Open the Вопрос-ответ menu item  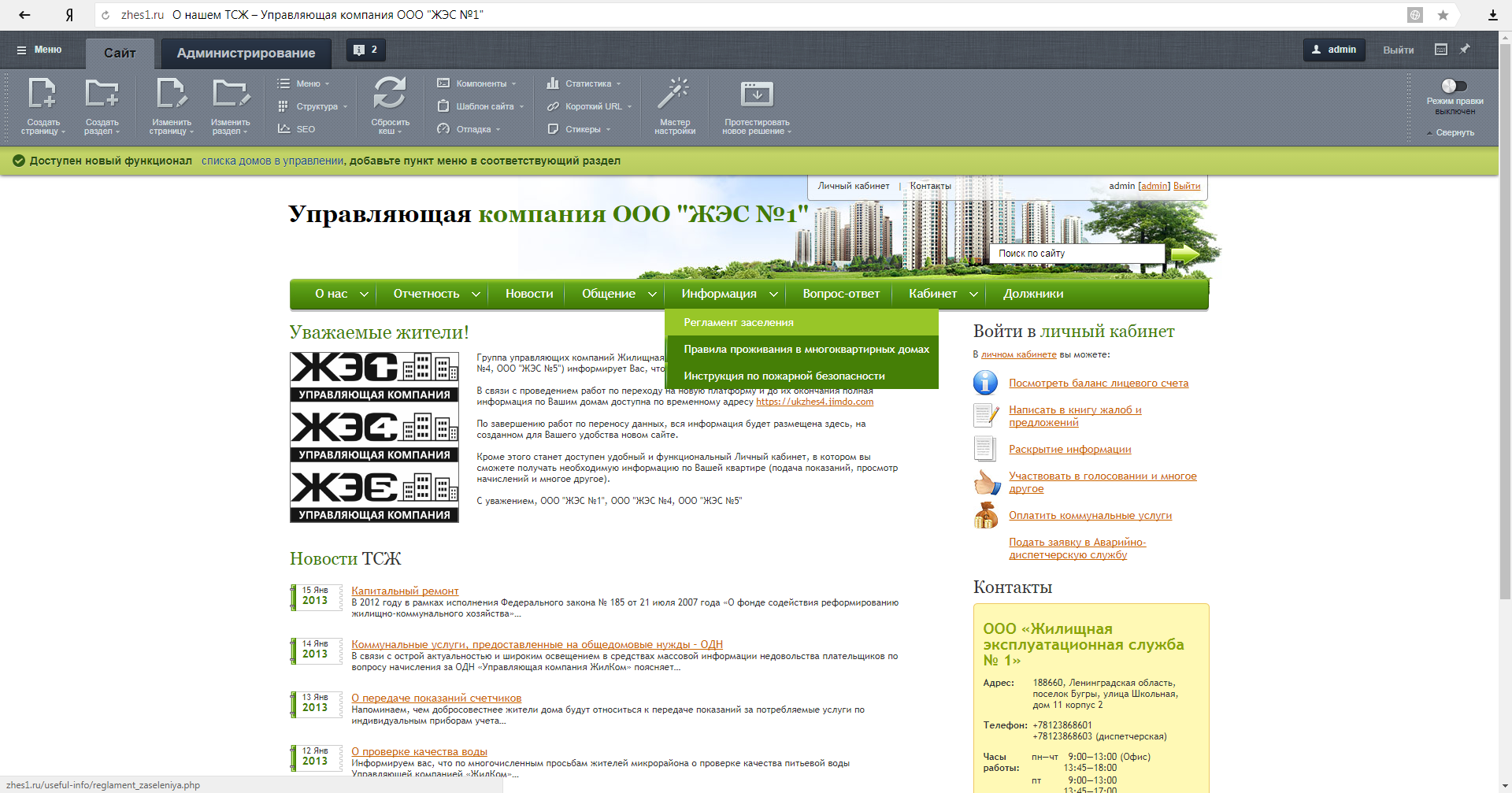(x=841, y=294)
